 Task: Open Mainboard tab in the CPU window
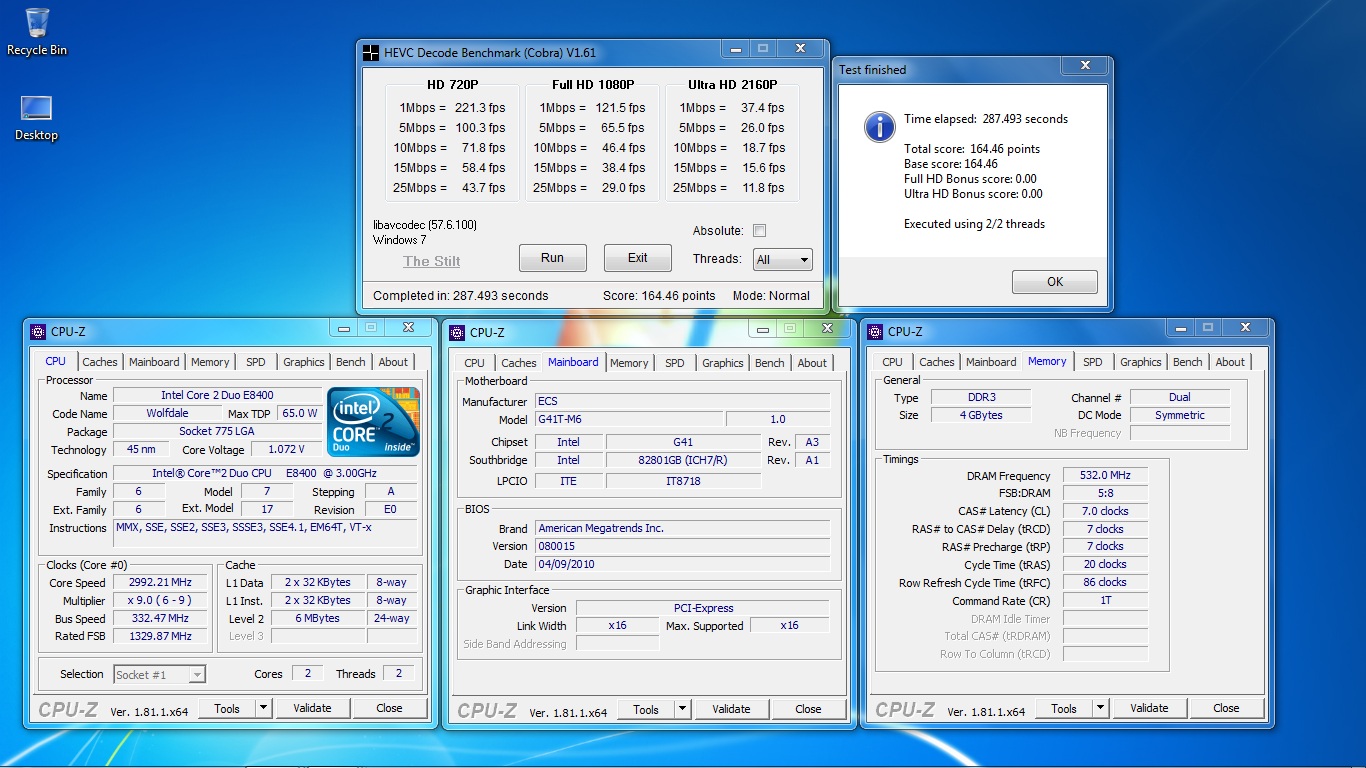154,362
